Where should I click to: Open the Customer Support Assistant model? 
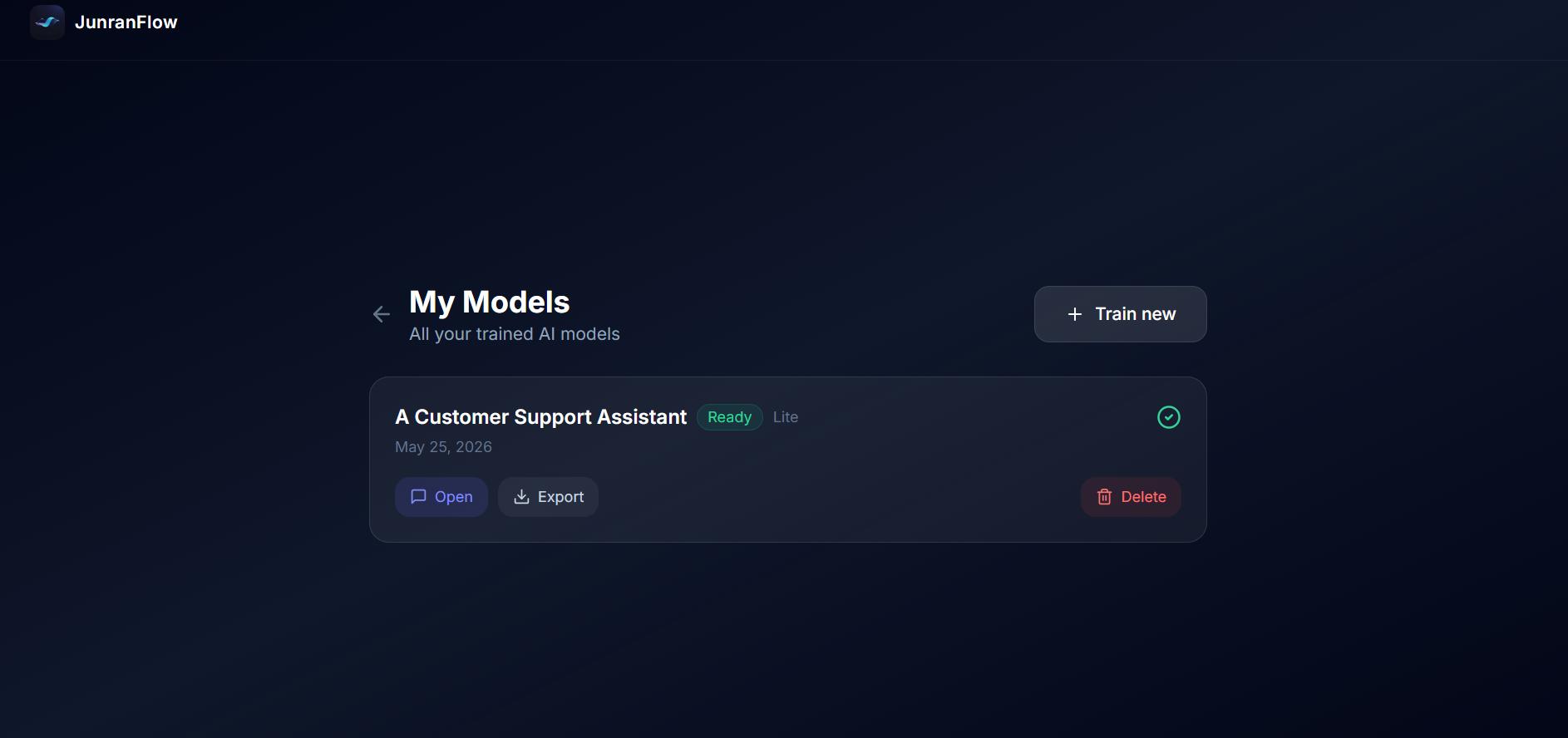(441, 497)
